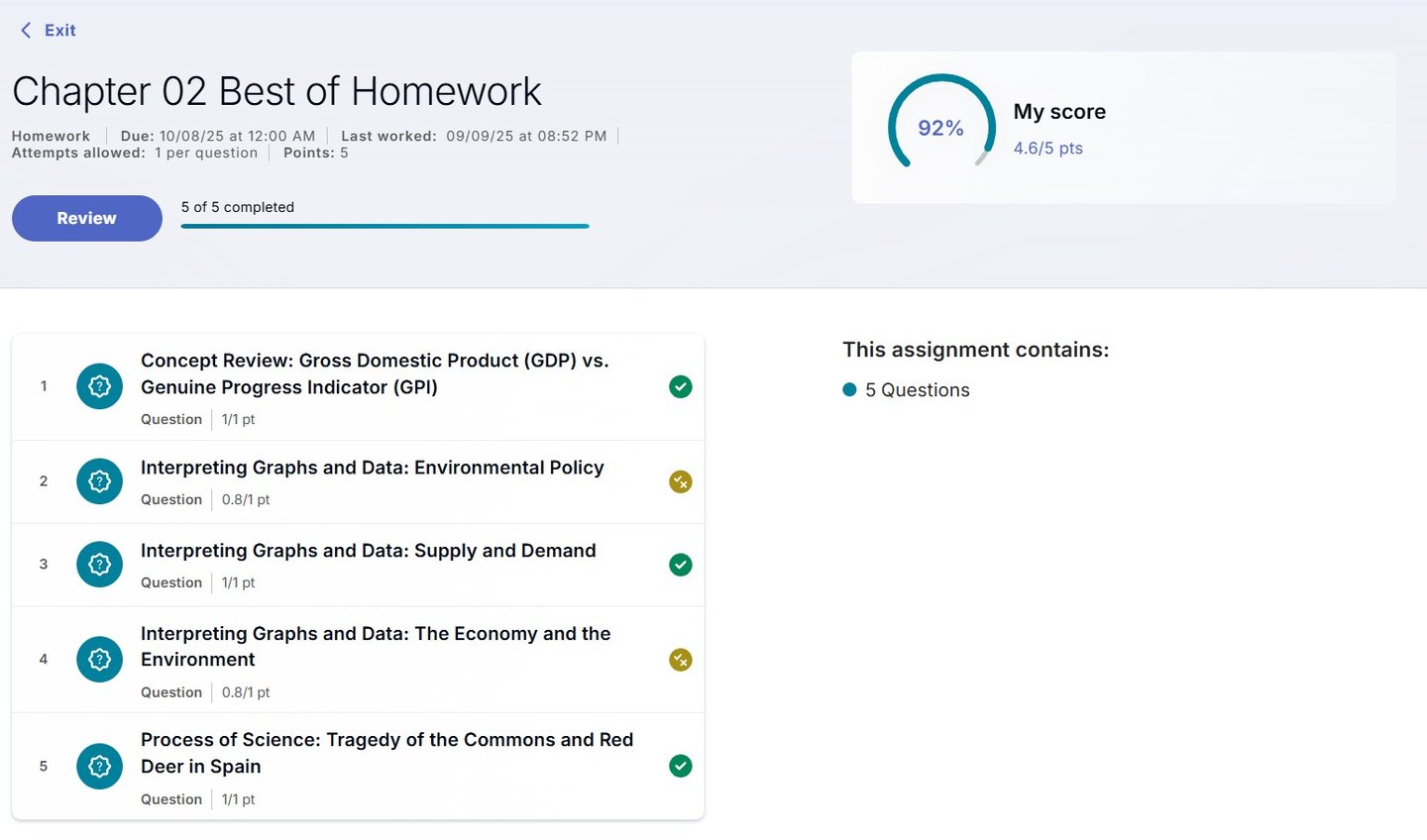This screenshot has height=840, width=1427.
Task: Open Process of Science: Tragedy of Commons question
Action: click(x=386, y=753)
